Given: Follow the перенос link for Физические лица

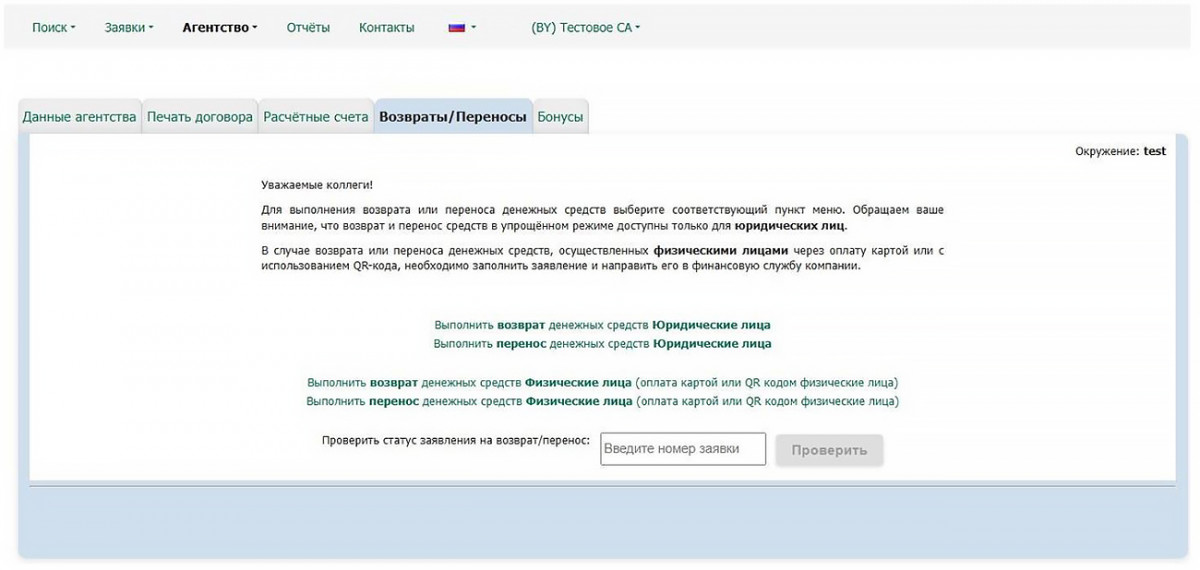Looking at the screenshot, I should coord(602,401).
